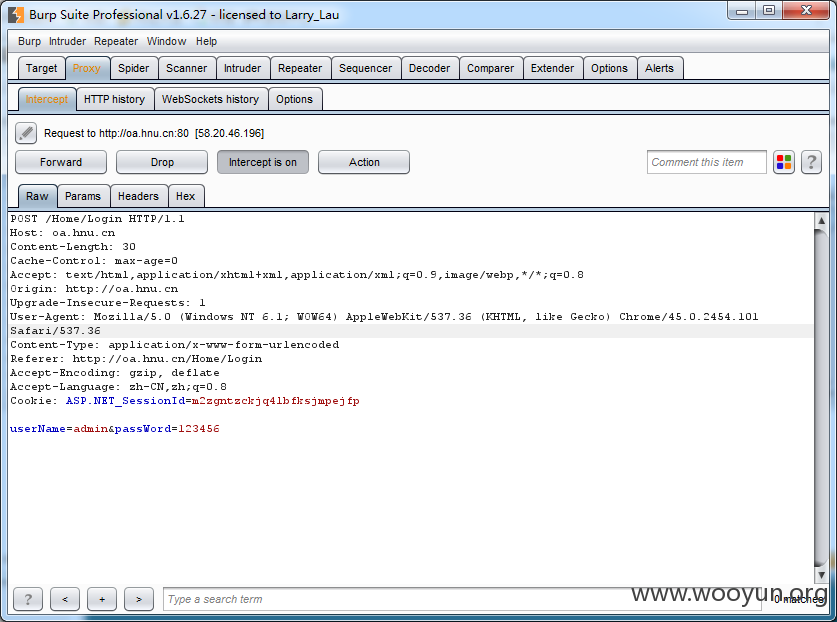Click the Origin header line
Image resolution: width=837 pixels, height=622 pixels.
(x=94, y=289)
